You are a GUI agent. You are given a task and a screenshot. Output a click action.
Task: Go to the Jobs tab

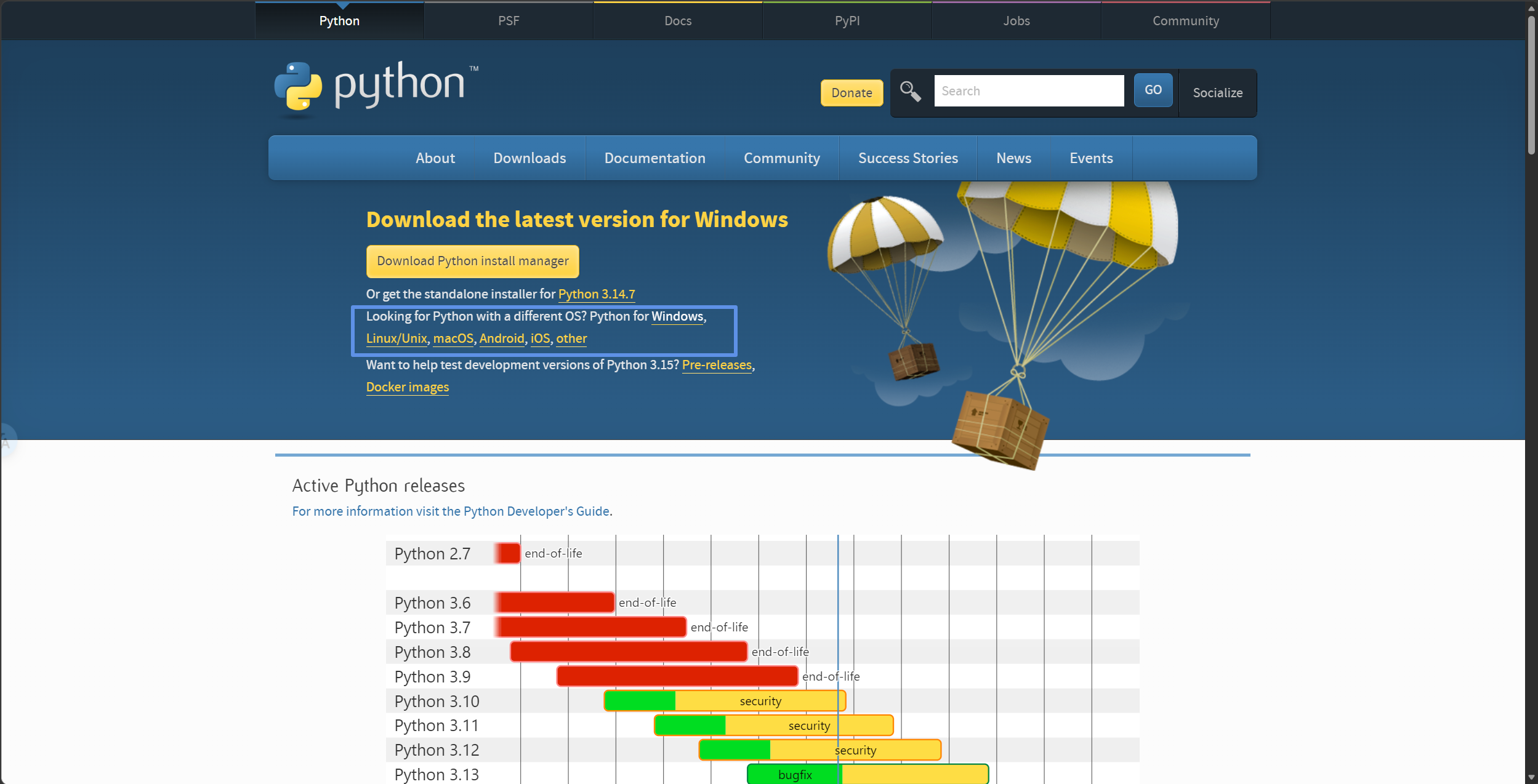(1017, 21)
